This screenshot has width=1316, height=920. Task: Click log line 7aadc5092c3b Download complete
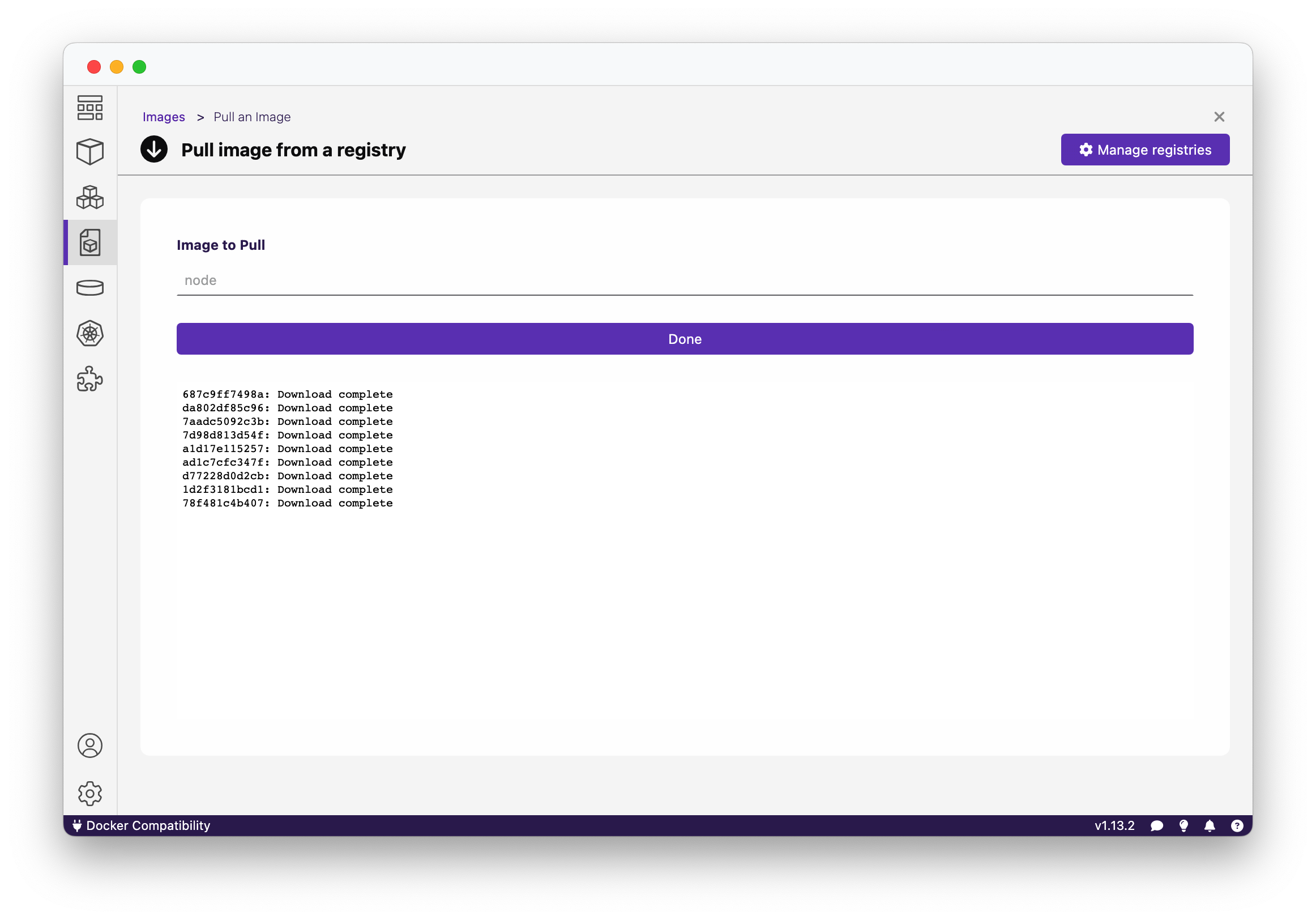(x=288, y=421)
